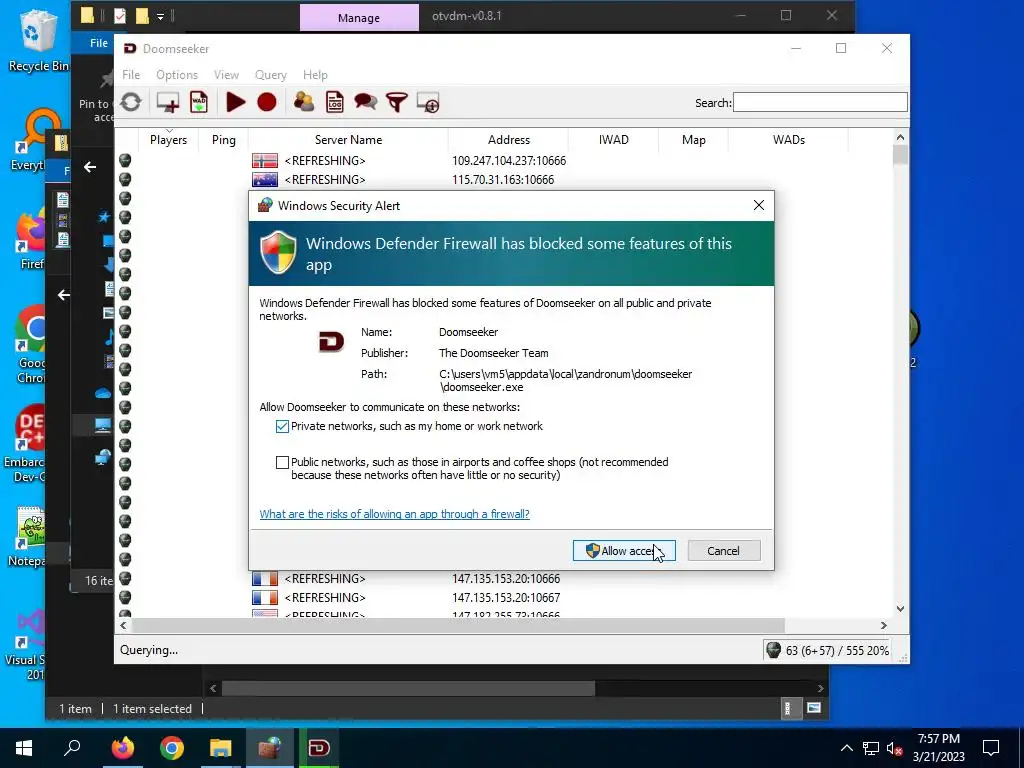Image resolution: width=1024 pixels, height=768 pixels.
Task: Sort by WADs column header
Action: coord(789,140)
